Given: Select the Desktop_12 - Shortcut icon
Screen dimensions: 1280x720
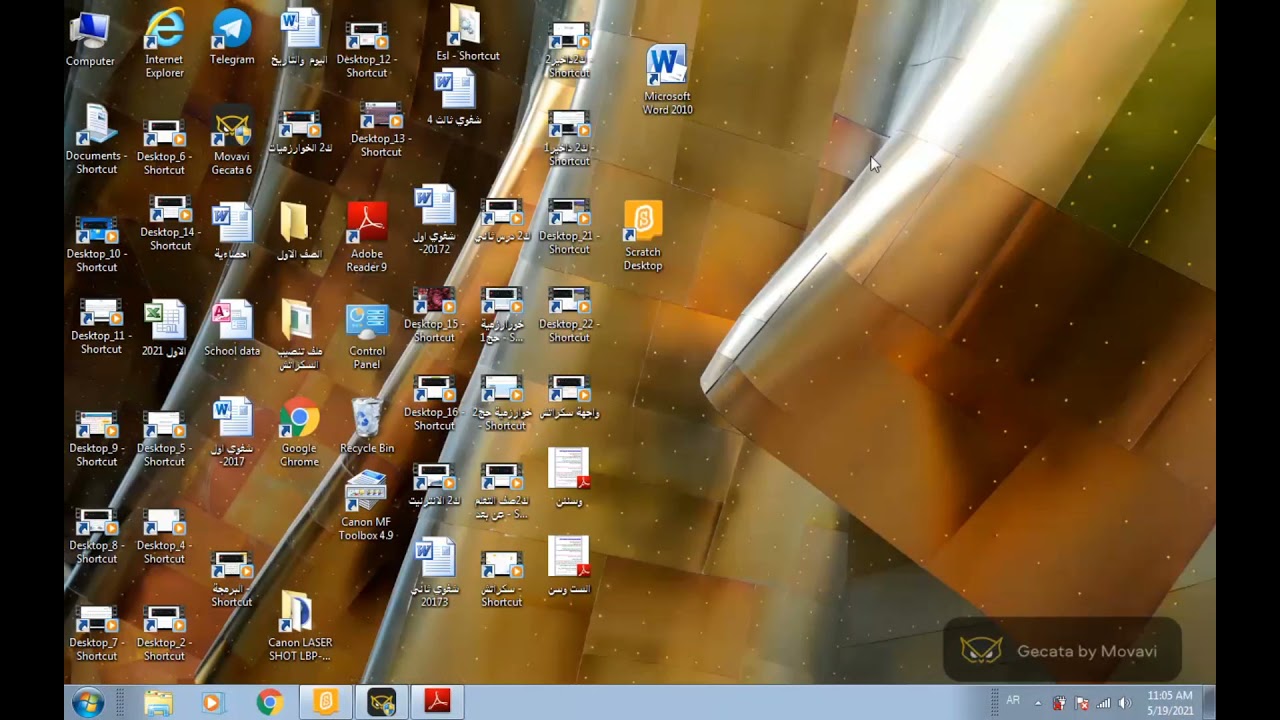Looking at the screenshot, I should pyautogui.click(x=367, y=50).
